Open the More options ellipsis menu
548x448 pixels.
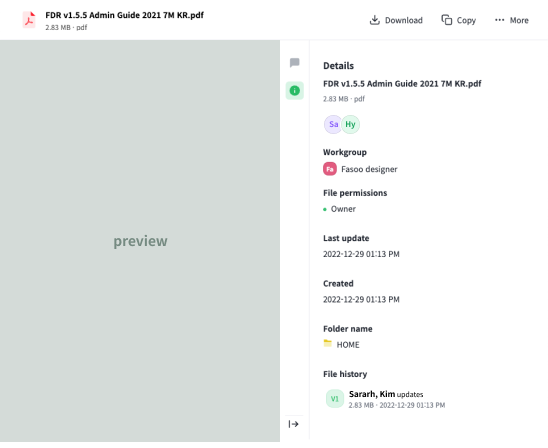pos(499,20)
